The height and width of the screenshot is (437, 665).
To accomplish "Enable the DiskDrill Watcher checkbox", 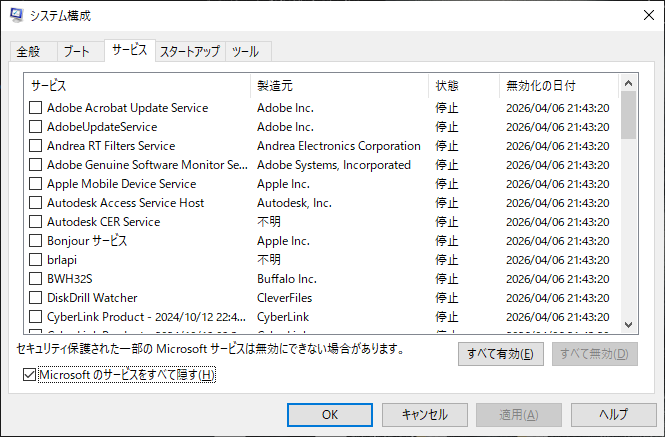I will [x=36, y=298].
